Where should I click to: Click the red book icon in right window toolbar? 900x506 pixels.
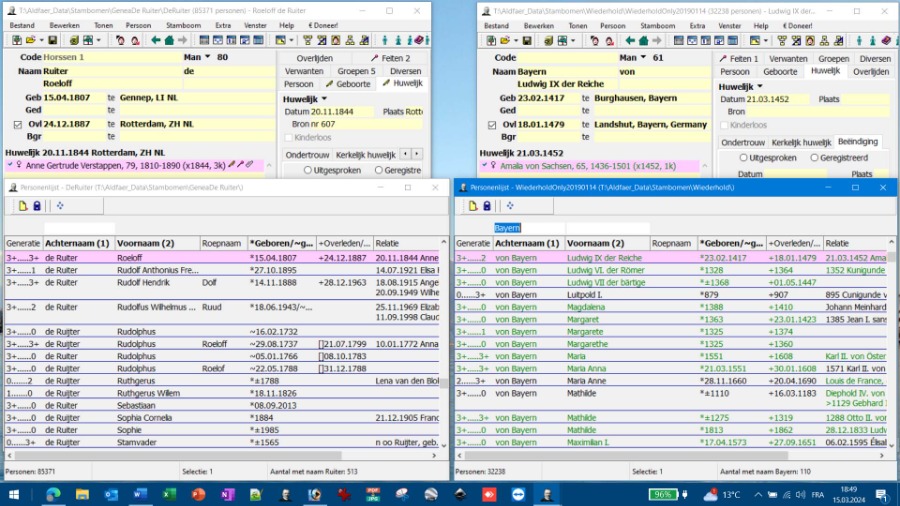885,40
